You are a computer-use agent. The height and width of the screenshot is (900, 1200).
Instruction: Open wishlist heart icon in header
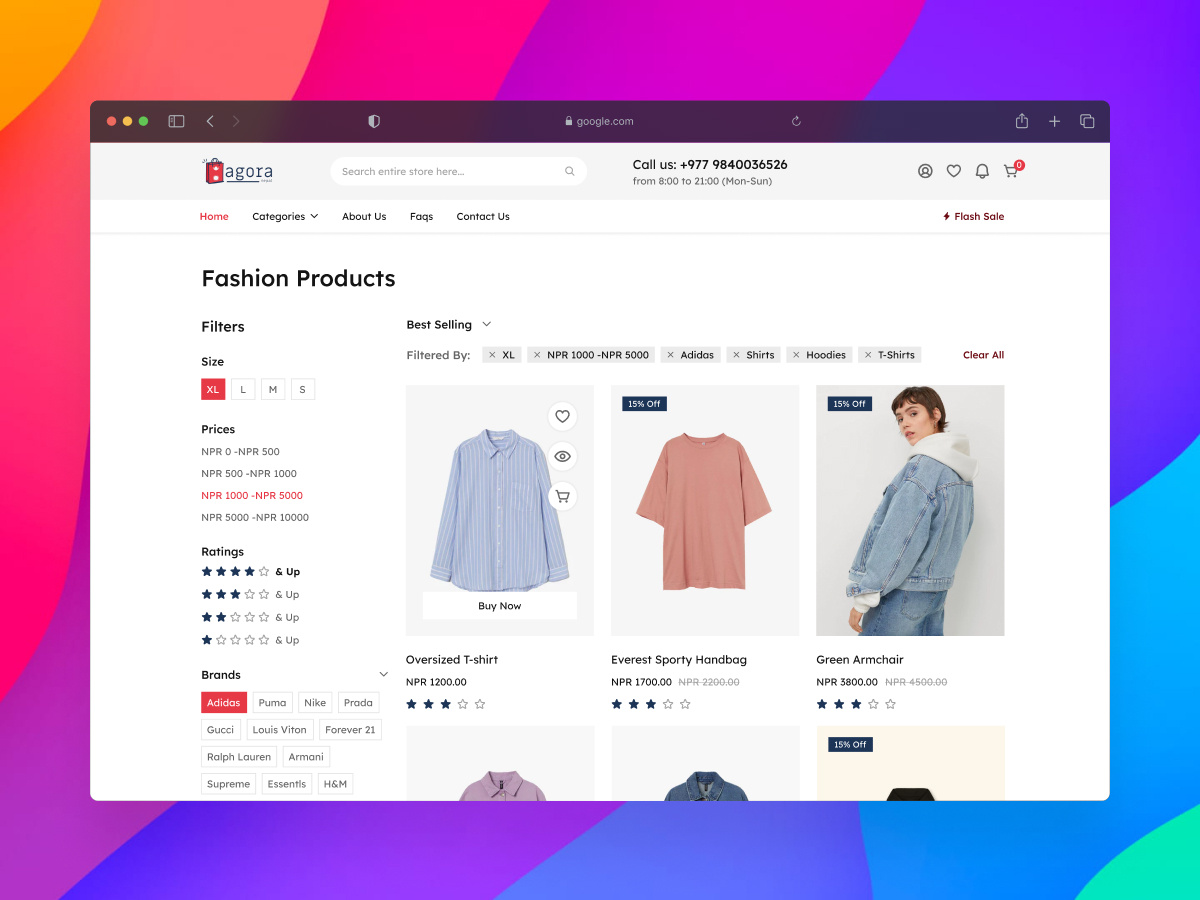click(954, 171)
